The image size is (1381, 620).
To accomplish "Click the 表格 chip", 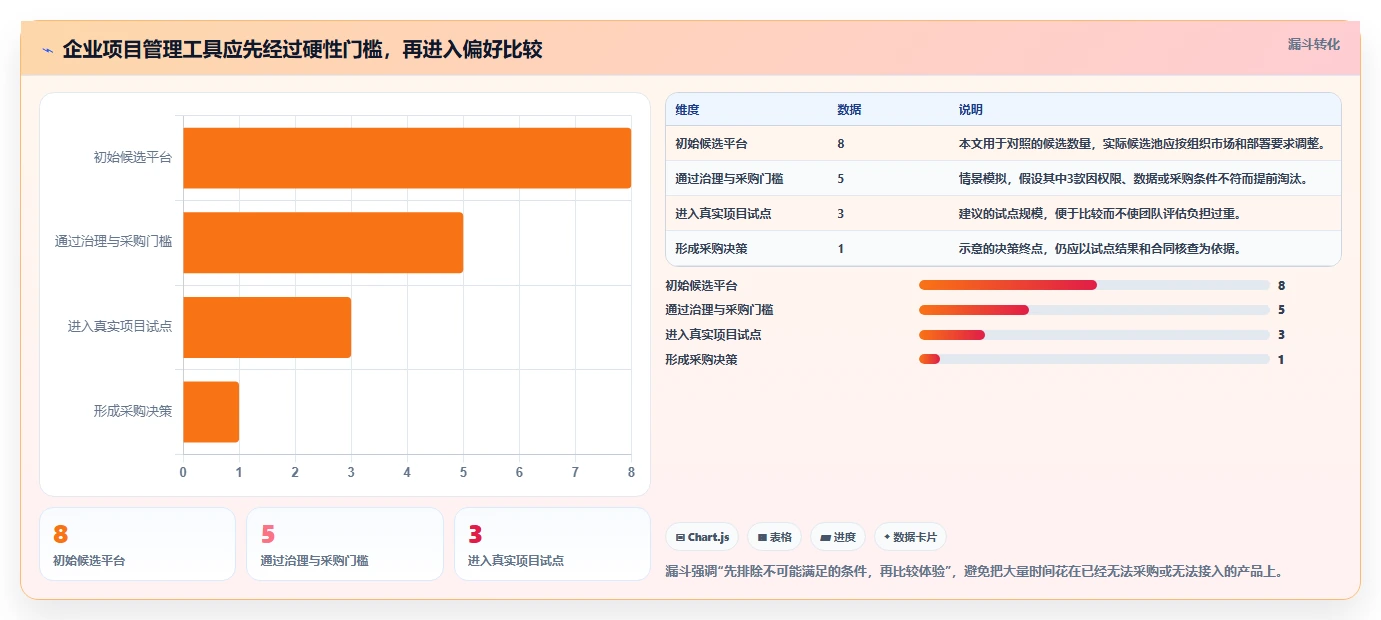I will 774,537.
